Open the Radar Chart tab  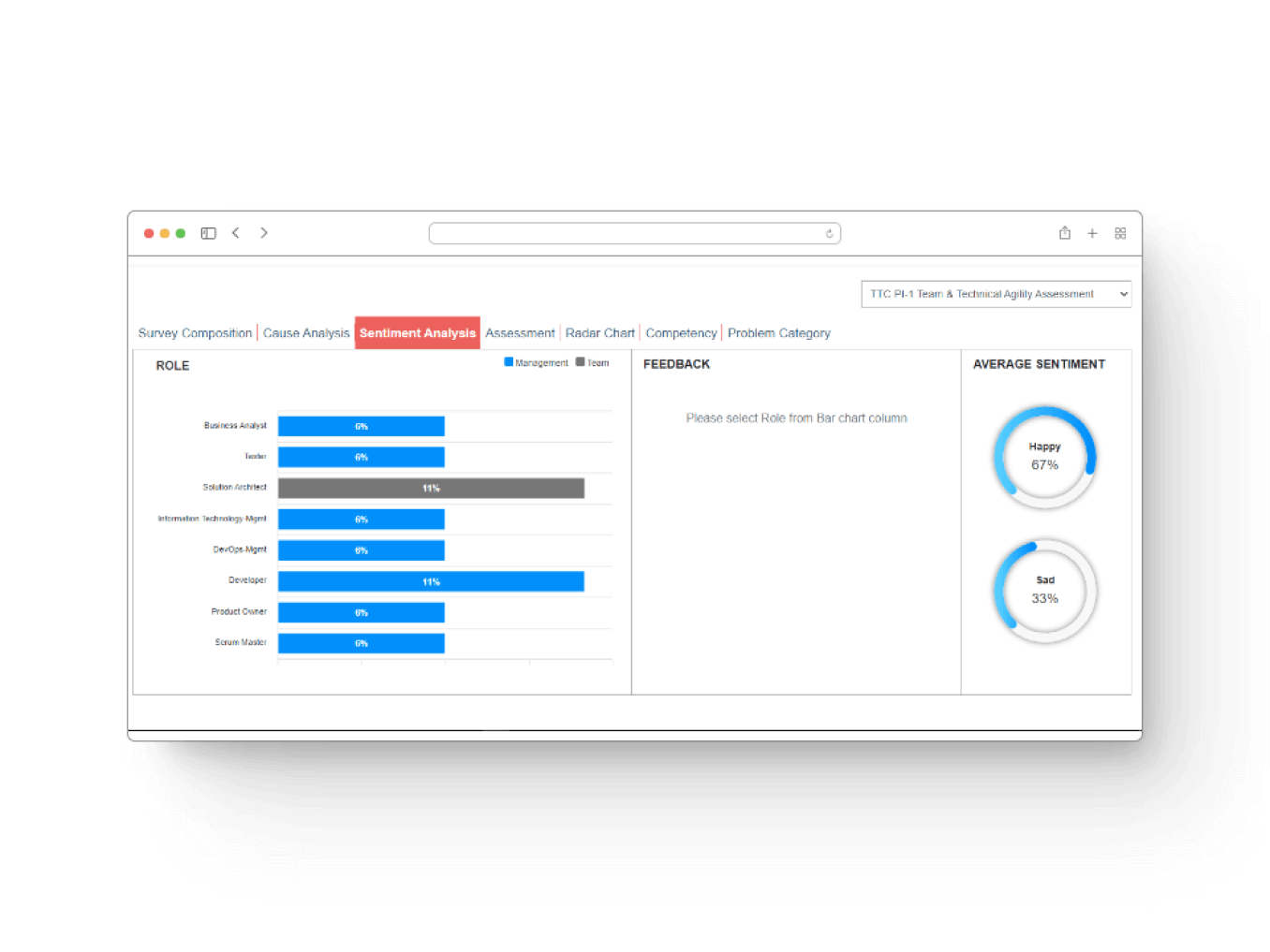[x=600, y=333]
